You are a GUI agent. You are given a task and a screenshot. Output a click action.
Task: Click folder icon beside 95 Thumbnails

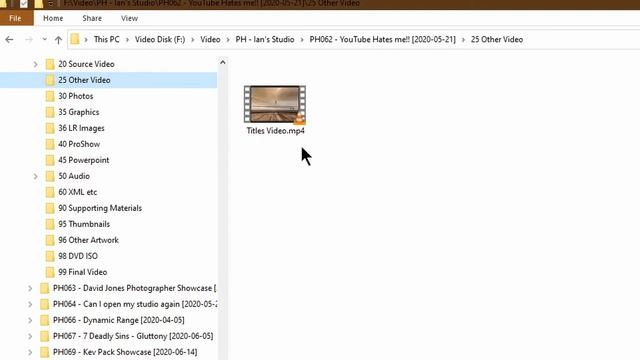pos(50,224)
